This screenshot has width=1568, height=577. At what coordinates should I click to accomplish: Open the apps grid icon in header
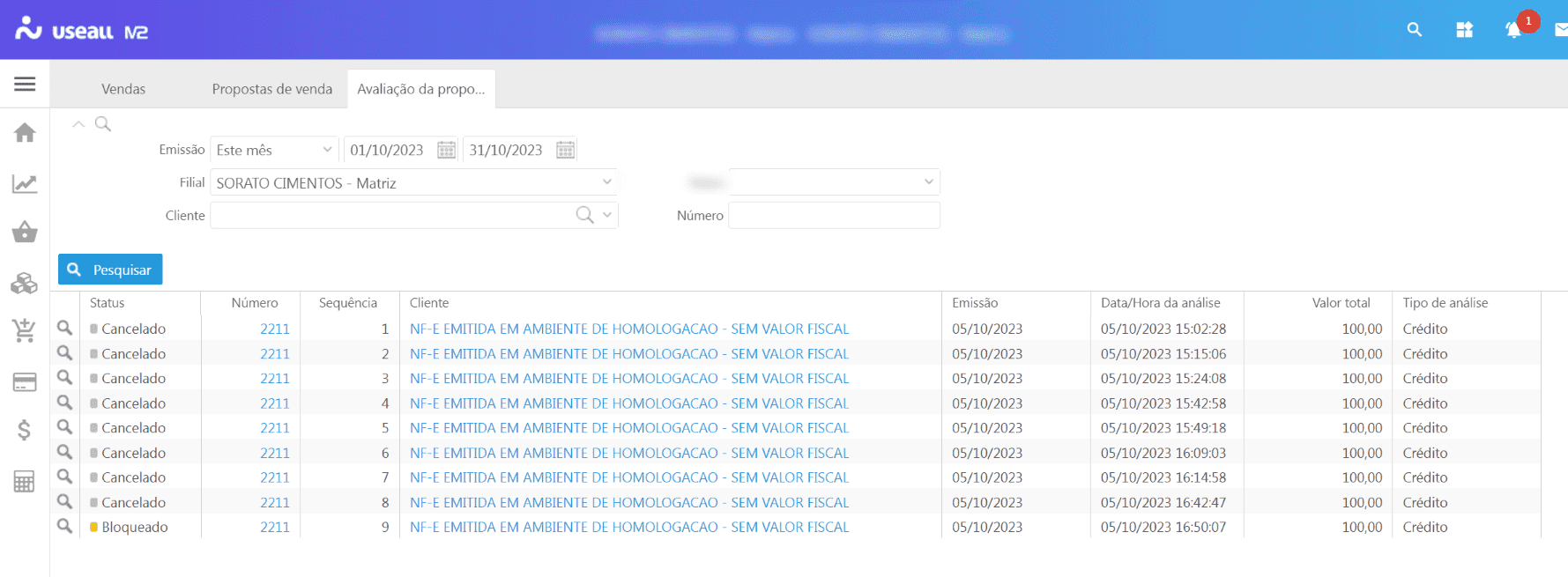1464,30
